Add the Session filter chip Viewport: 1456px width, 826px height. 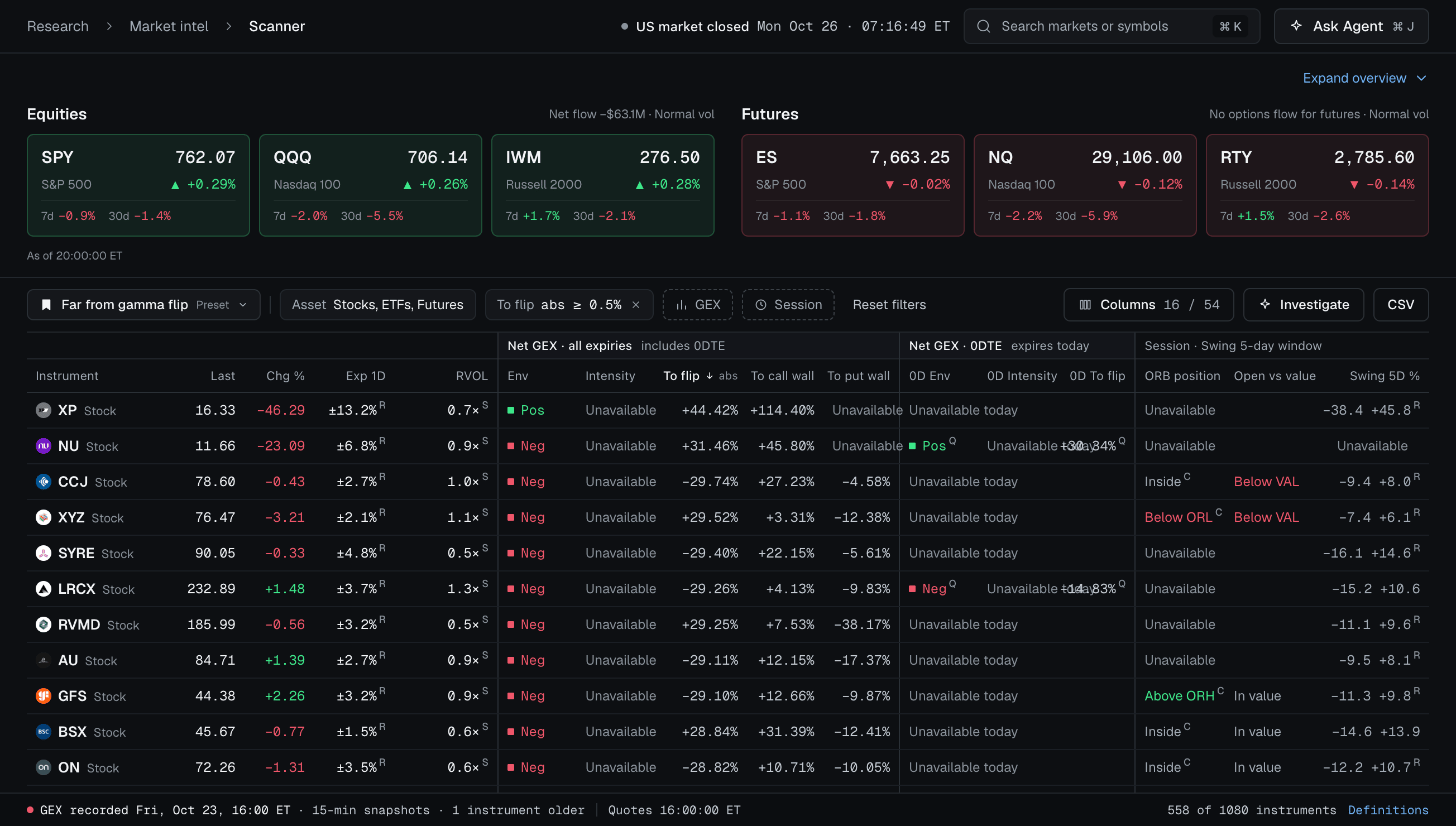click(x=788, y=305)
